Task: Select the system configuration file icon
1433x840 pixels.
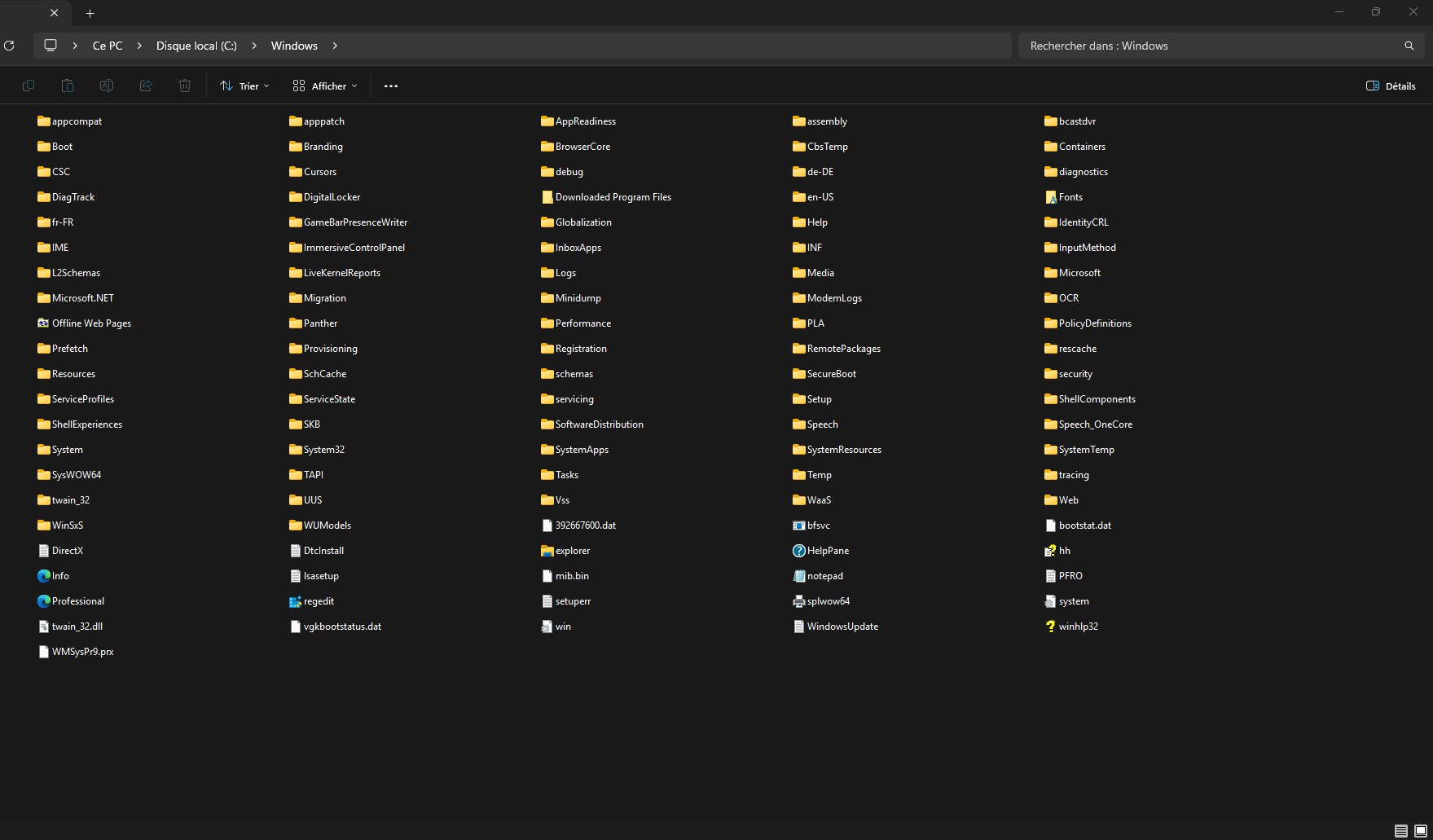Action: coord(1051,601)
